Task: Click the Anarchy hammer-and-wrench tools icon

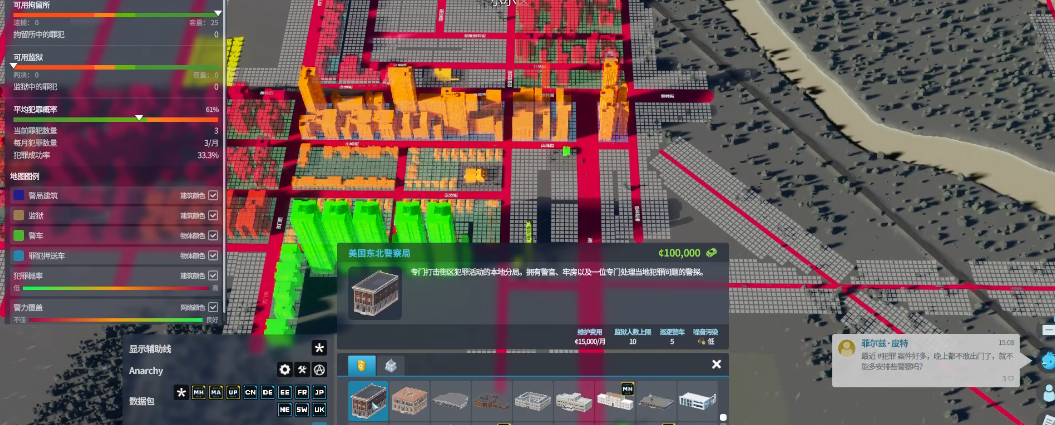Action: pyautogui.click(x=303, y=370)
